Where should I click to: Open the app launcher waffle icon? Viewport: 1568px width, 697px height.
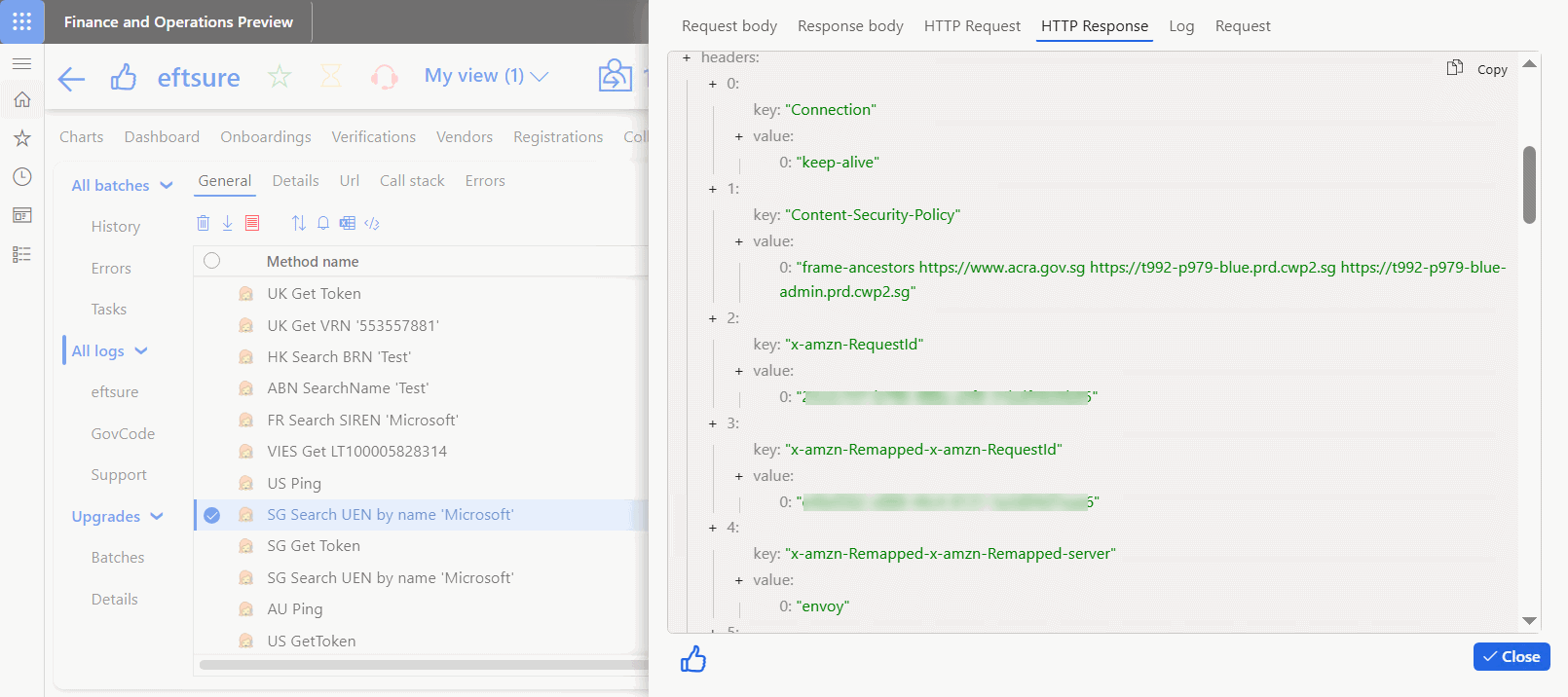tap(21, 21)
